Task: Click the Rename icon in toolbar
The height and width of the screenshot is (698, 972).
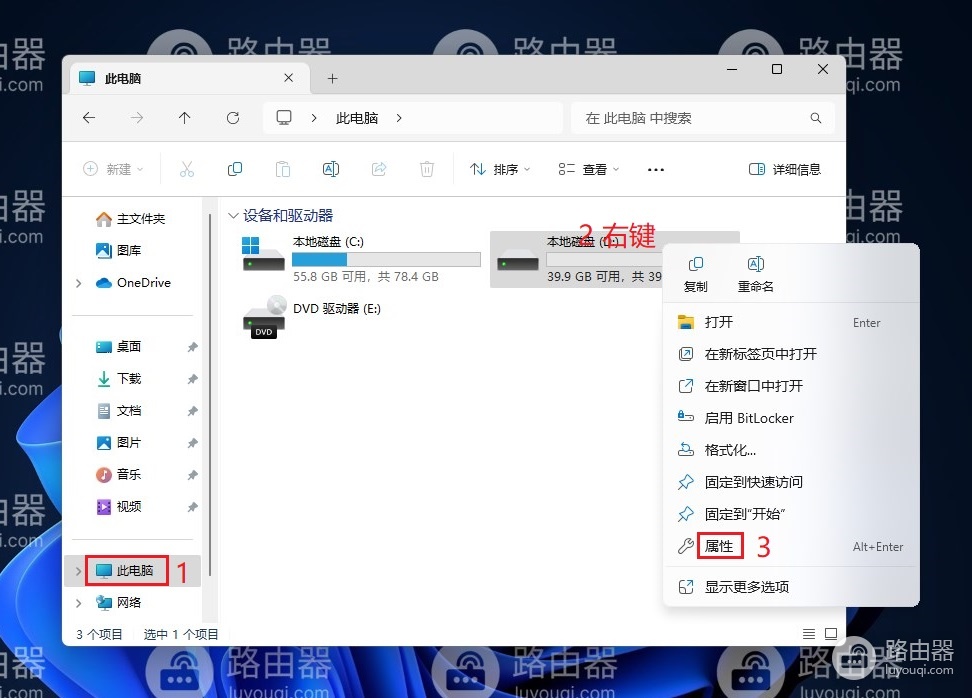Action: click(331, 169)
